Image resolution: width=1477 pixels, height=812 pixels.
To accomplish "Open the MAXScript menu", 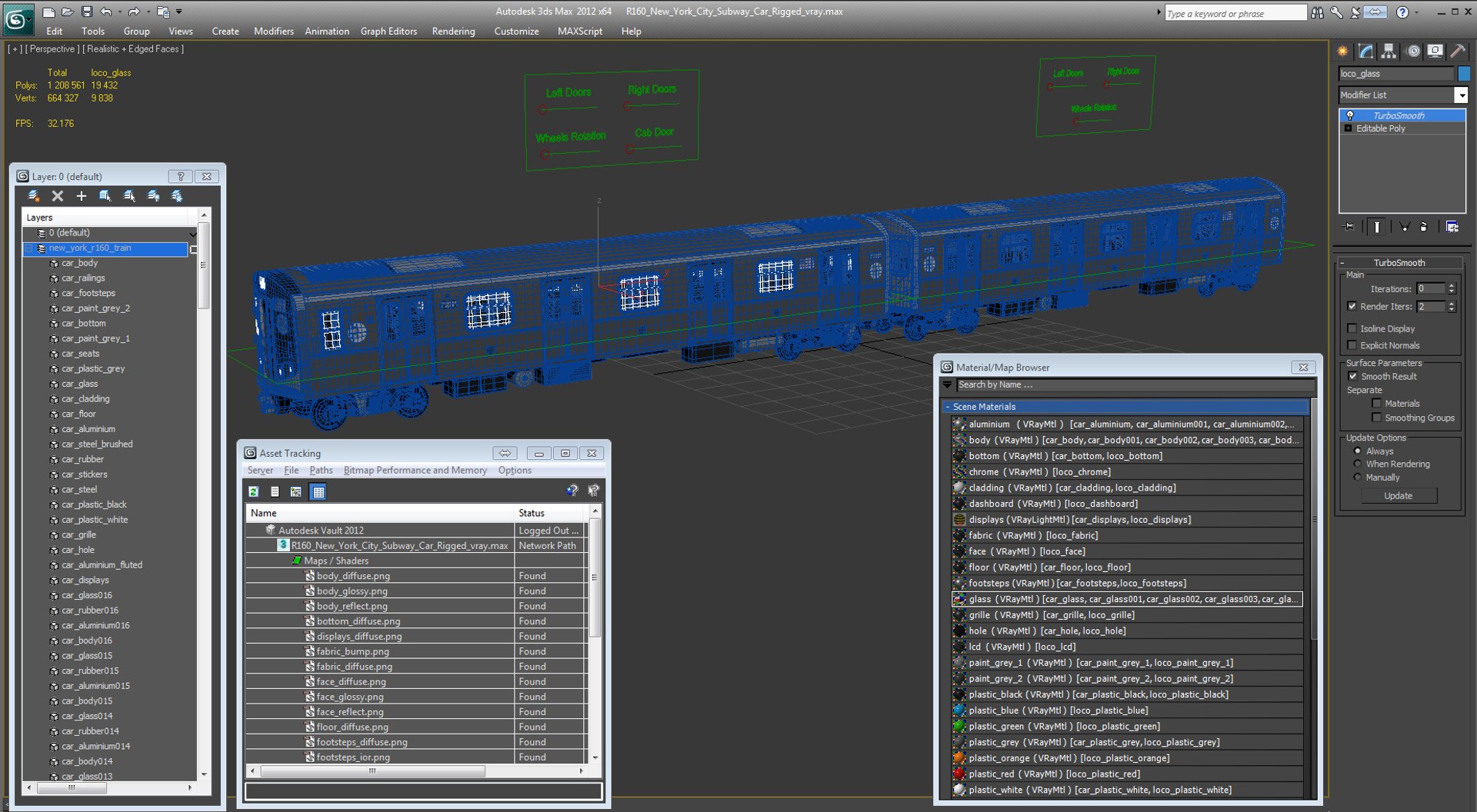I will click(x=580, y=32).
